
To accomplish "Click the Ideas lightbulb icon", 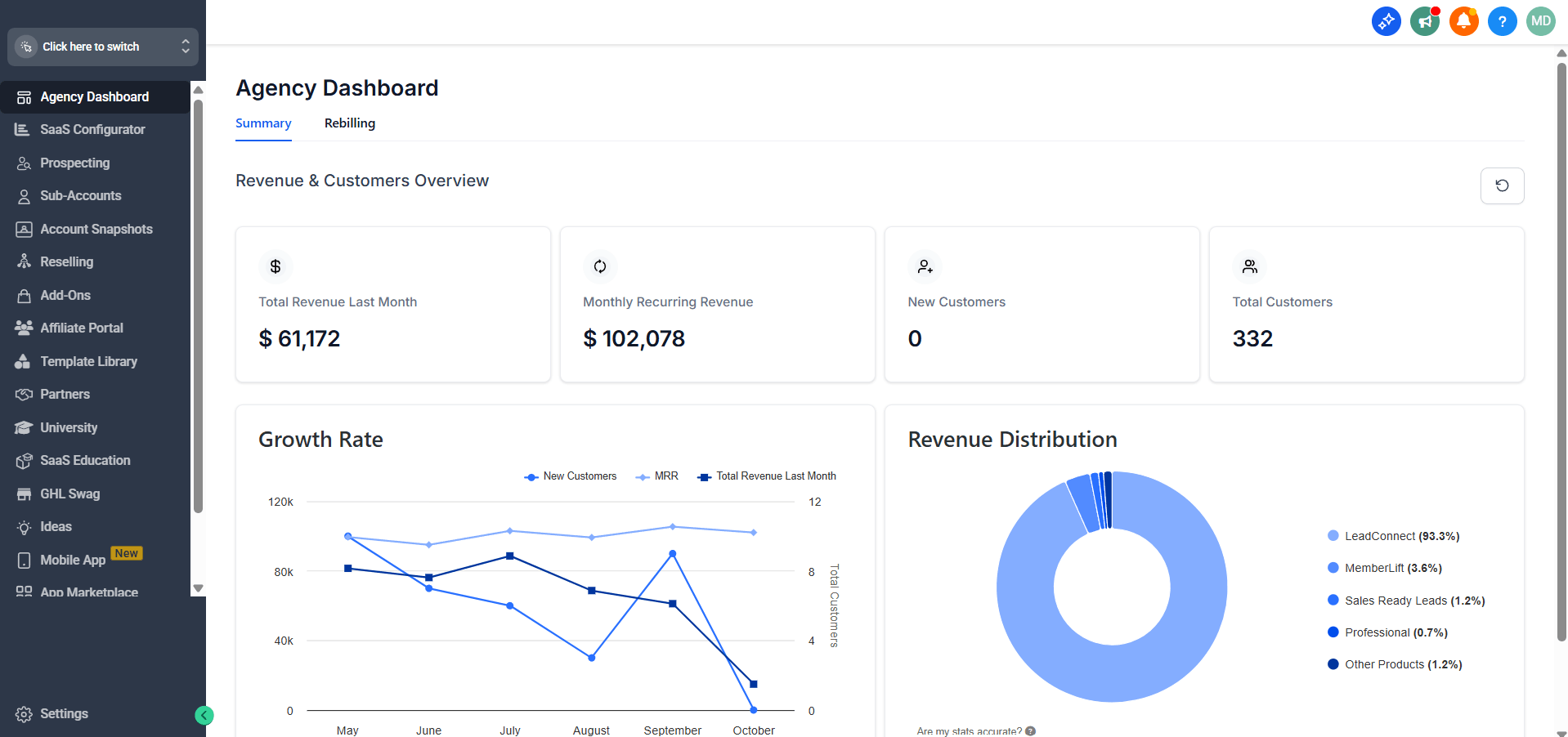I will click(x=24, y=527).
